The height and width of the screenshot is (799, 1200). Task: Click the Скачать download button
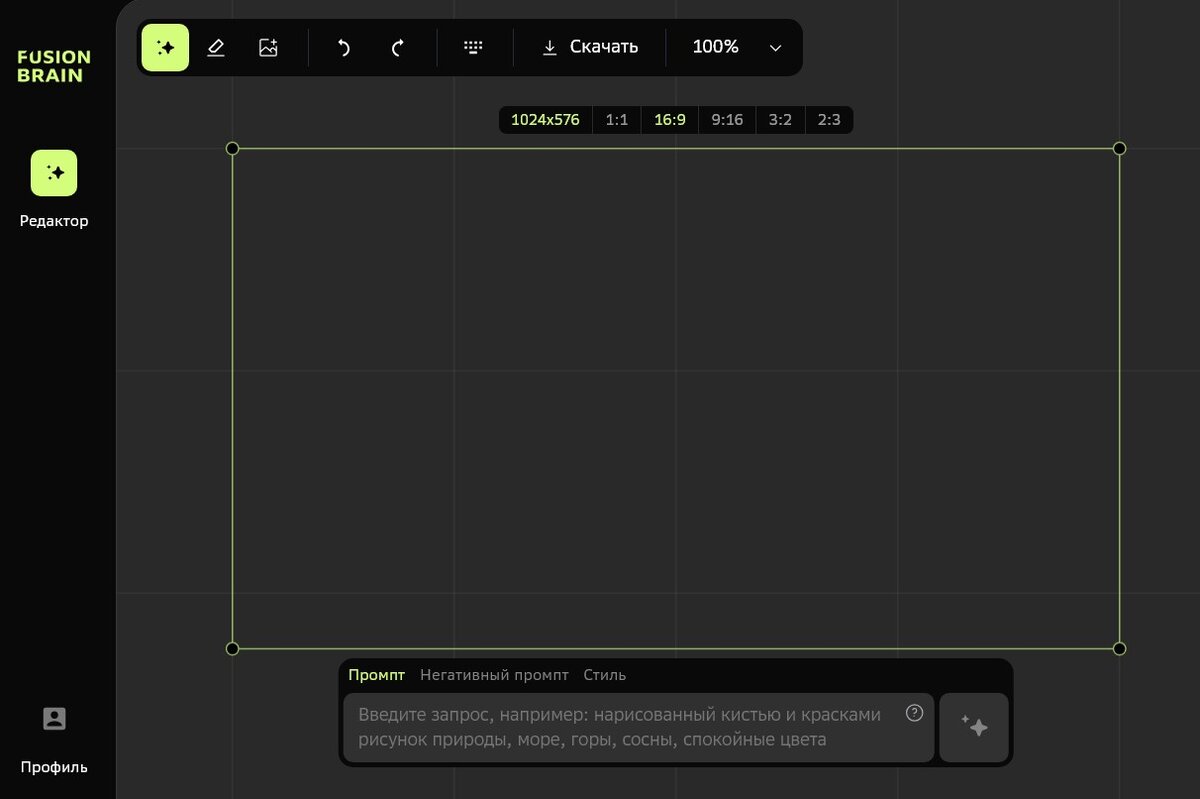click(x=590, y=47)
